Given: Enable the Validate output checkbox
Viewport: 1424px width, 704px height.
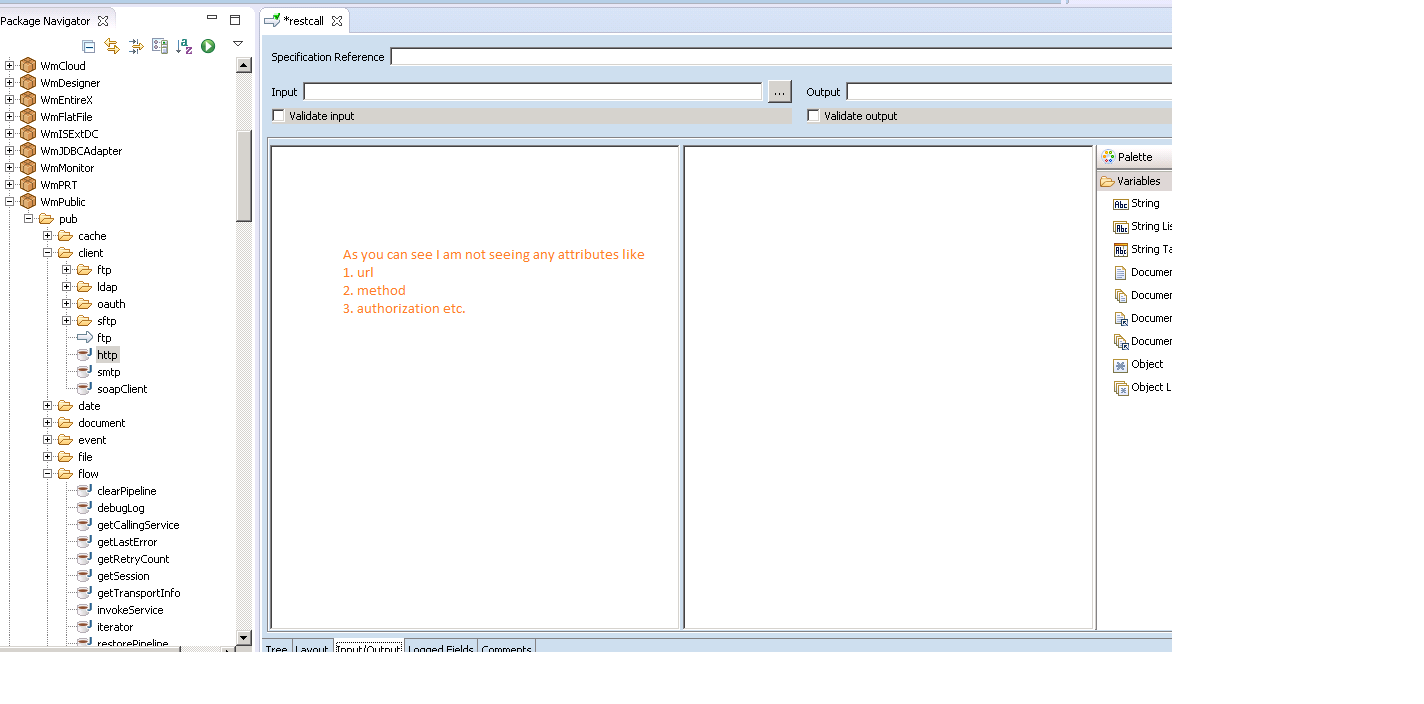Looking at the screenshot, I should pos(813,115).
